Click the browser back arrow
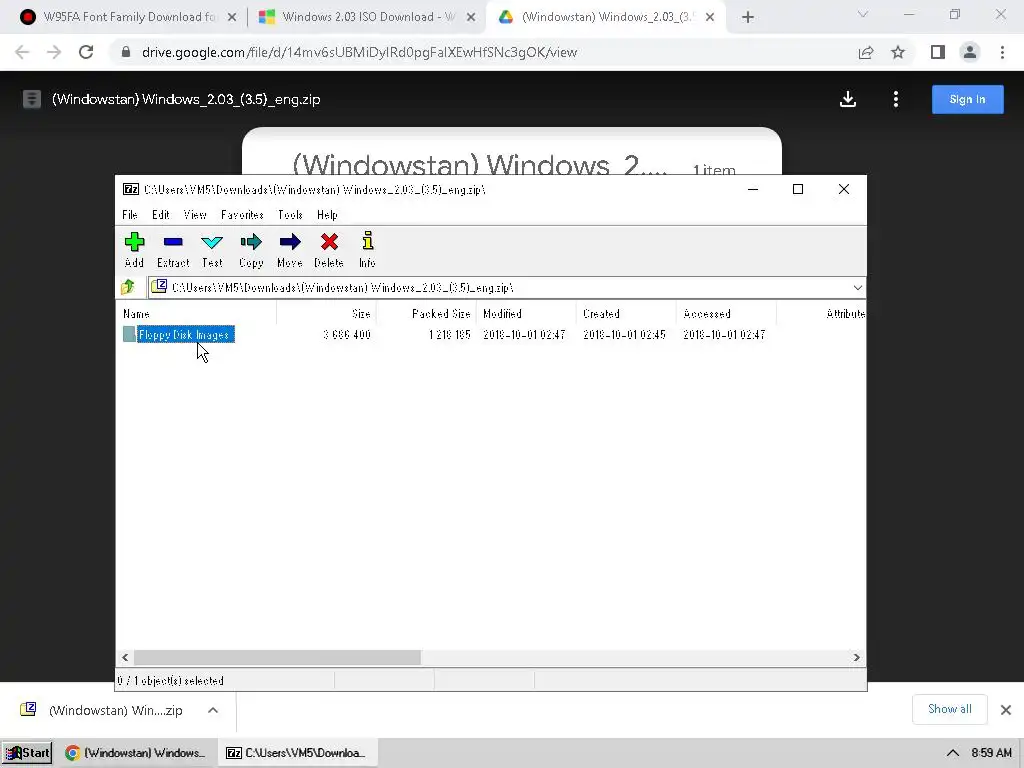 [22, 52]
